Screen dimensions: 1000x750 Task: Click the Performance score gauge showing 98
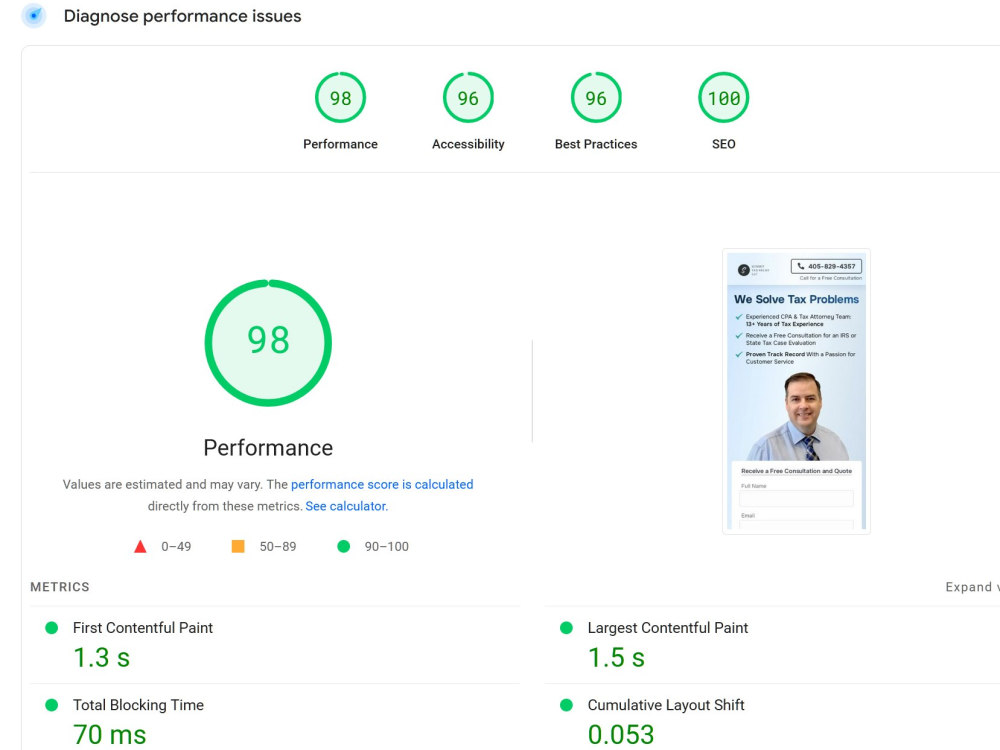point(340,98)
